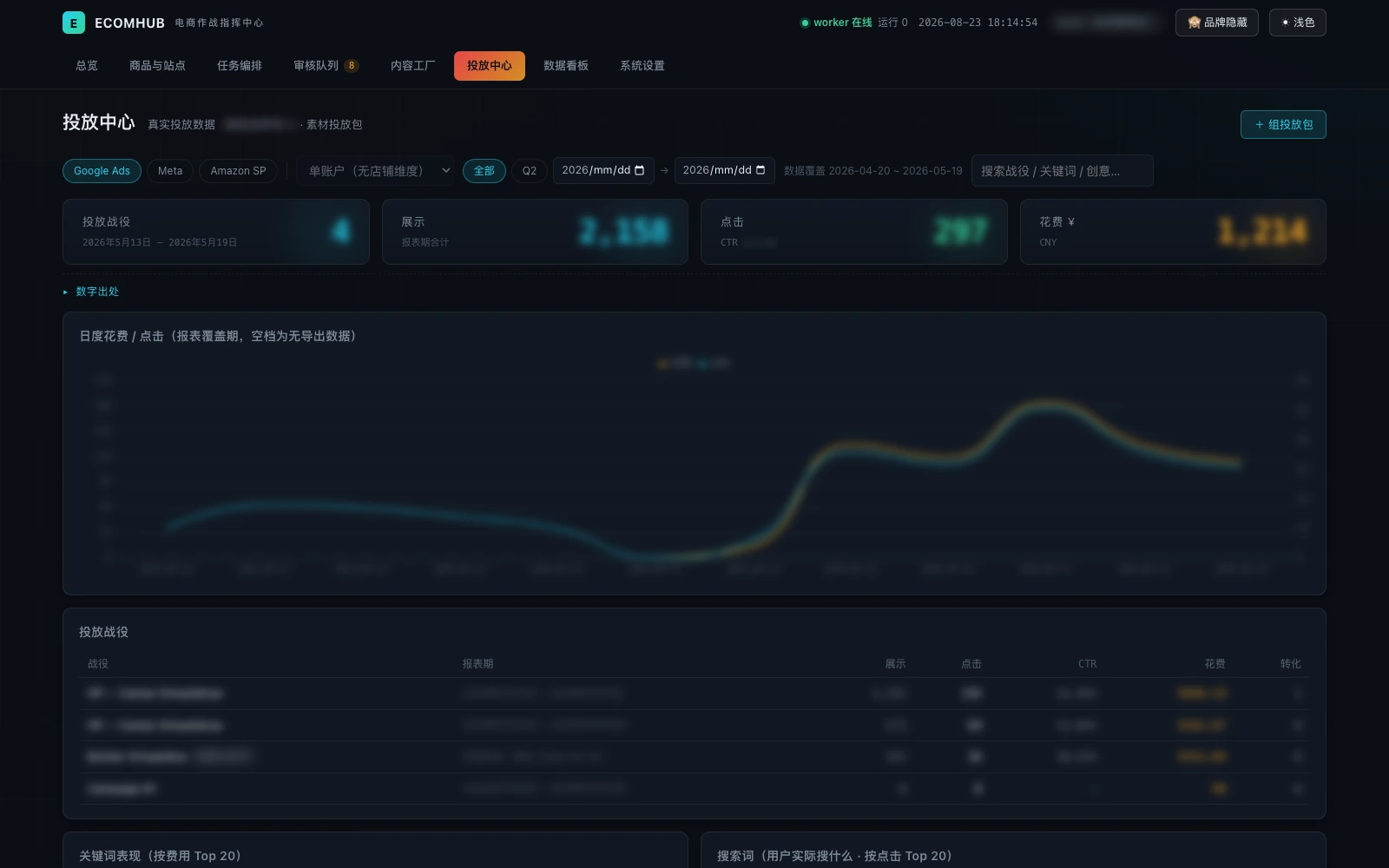
Task: Select the Google Ads platform chip
Action: point(102,171)
